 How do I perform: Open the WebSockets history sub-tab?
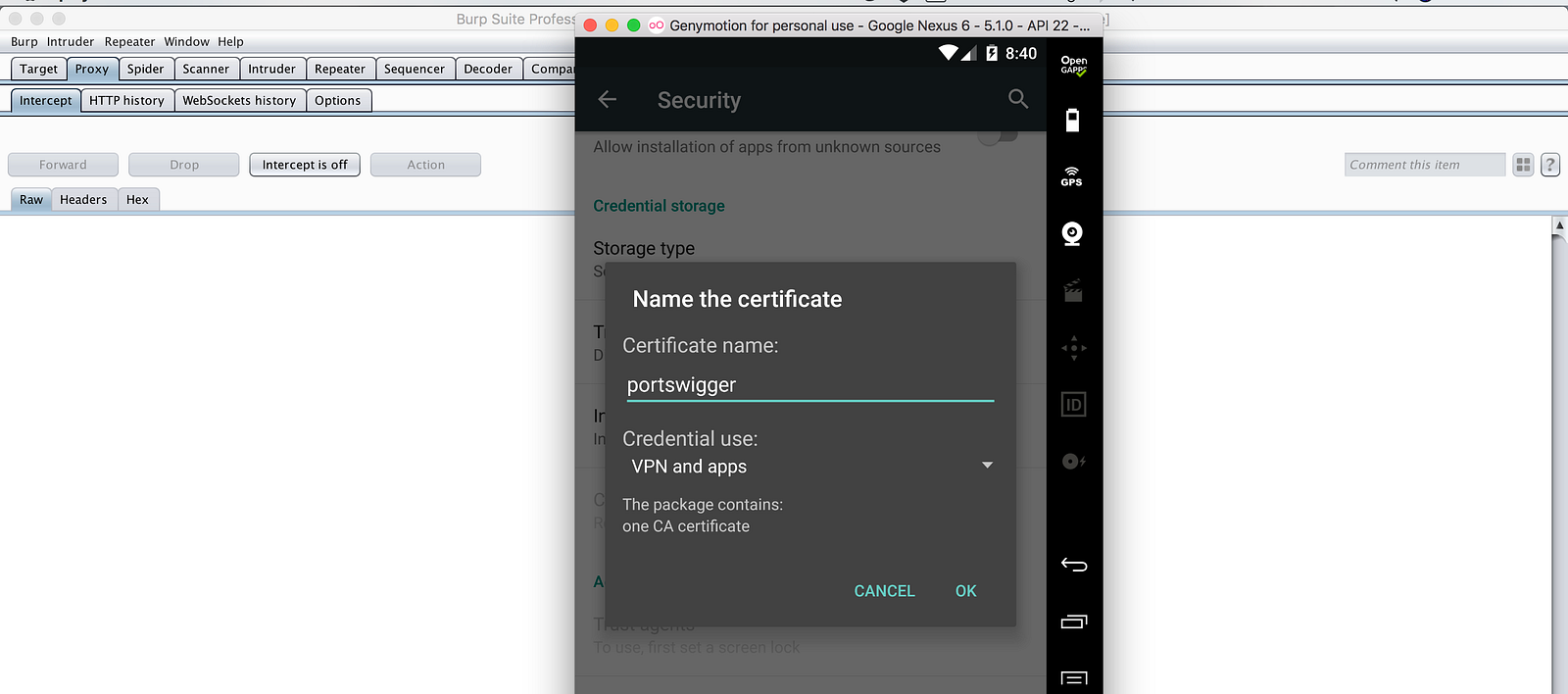240,100
